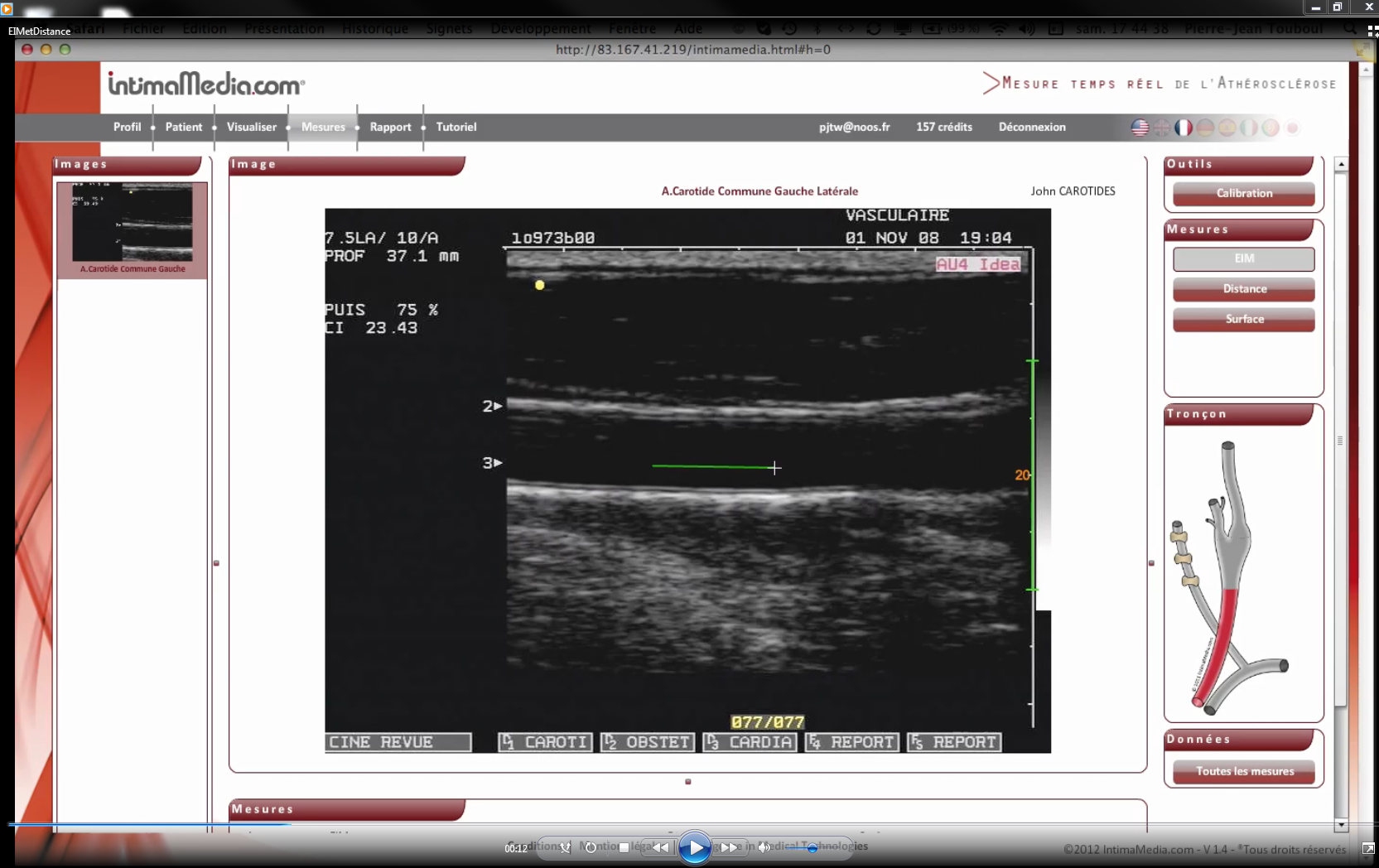1379x868 pixels.
Task: Switch language with the French flag
Action: 1184,128
